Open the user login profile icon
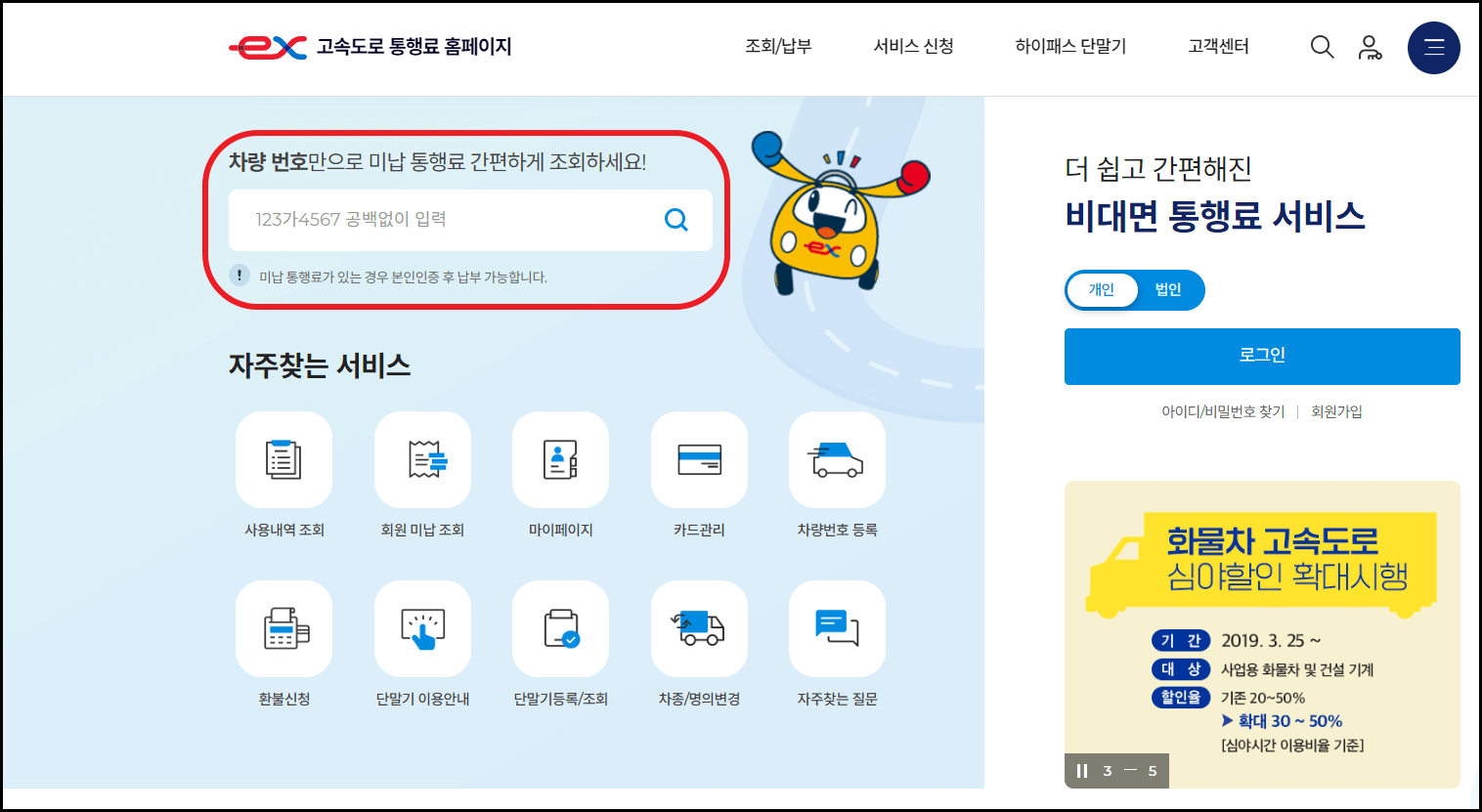 pos(1370,46)
